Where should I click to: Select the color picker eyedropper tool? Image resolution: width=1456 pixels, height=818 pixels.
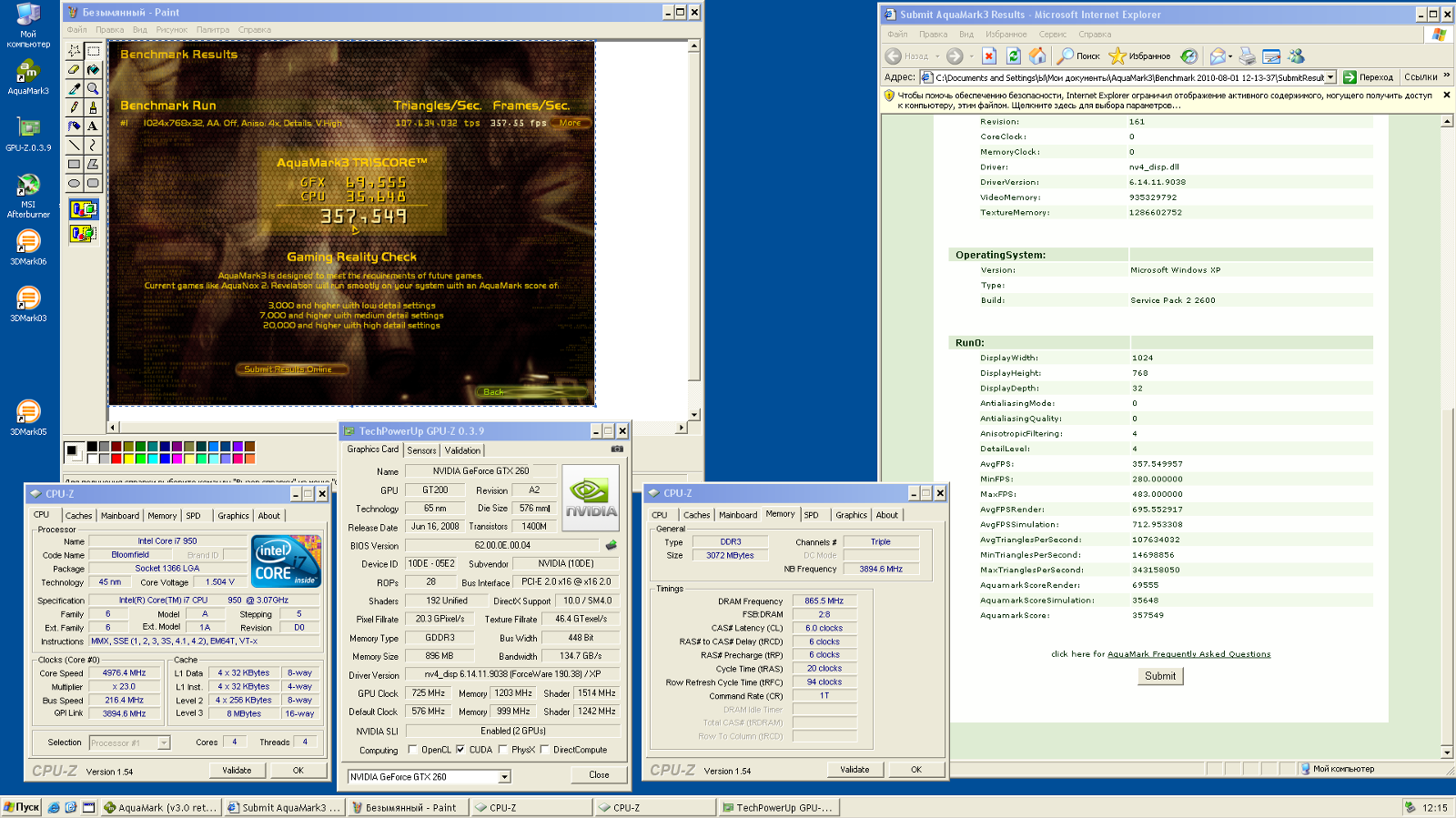(x=74, y=88)
